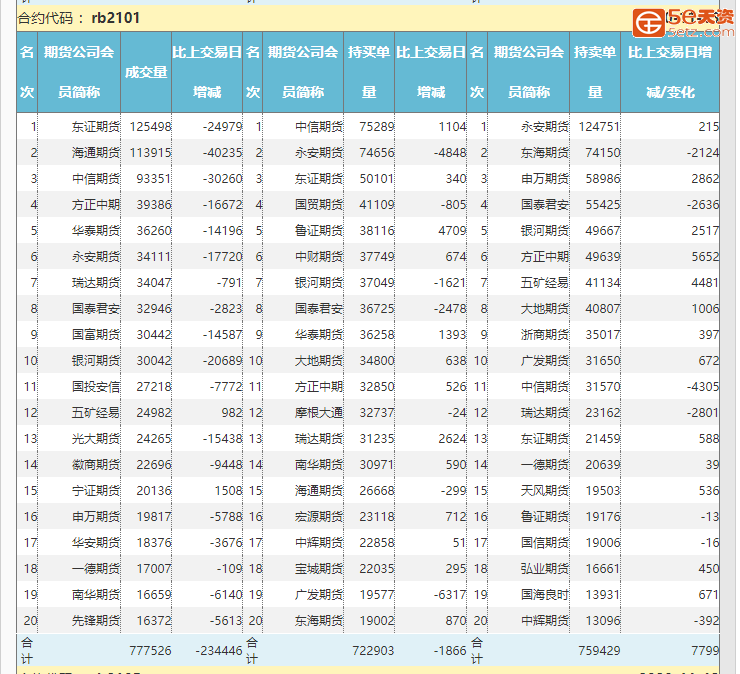Select 宏源期货 in long rank 16

(x=319, y=516)
